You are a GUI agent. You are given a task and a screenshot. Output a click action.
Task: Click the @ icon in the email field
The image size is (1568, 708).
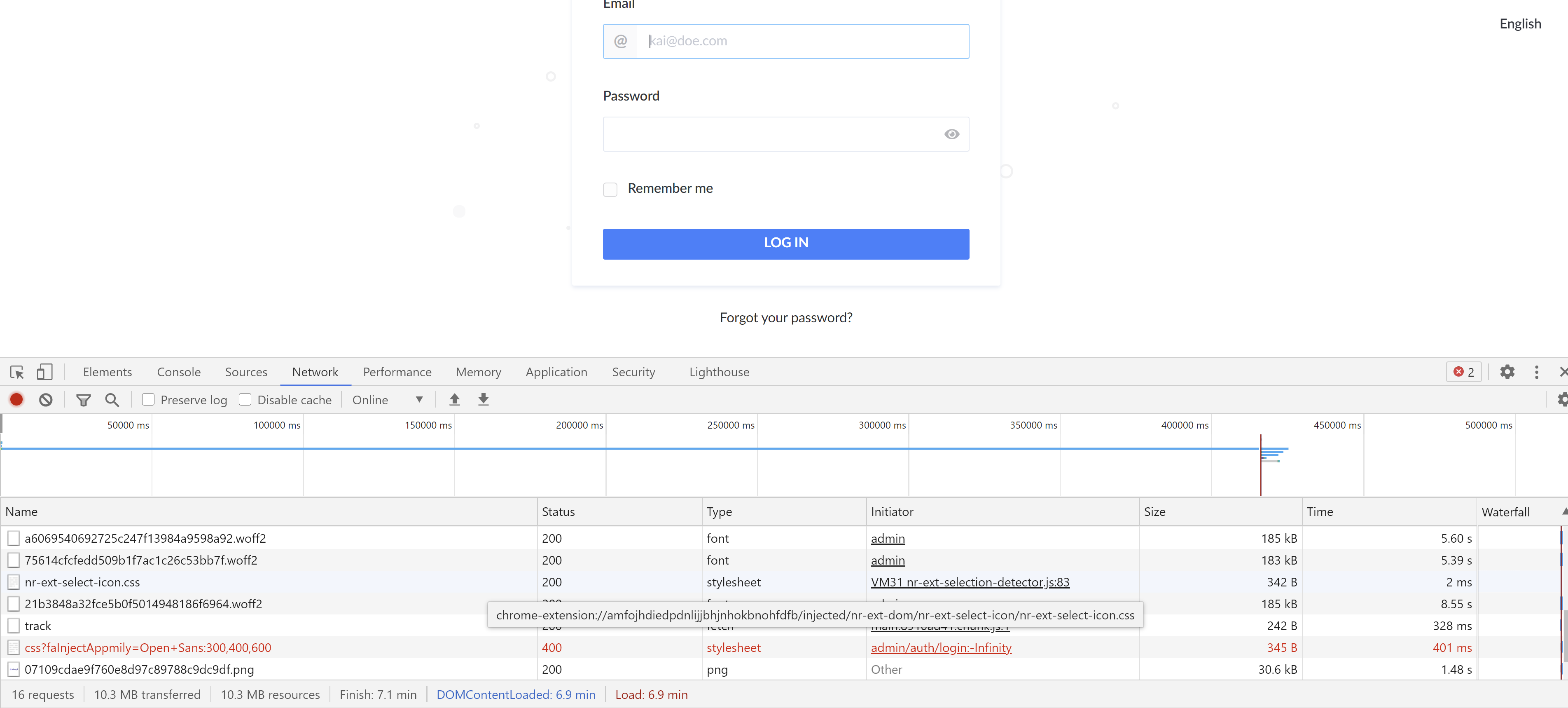tap(620, 42)
